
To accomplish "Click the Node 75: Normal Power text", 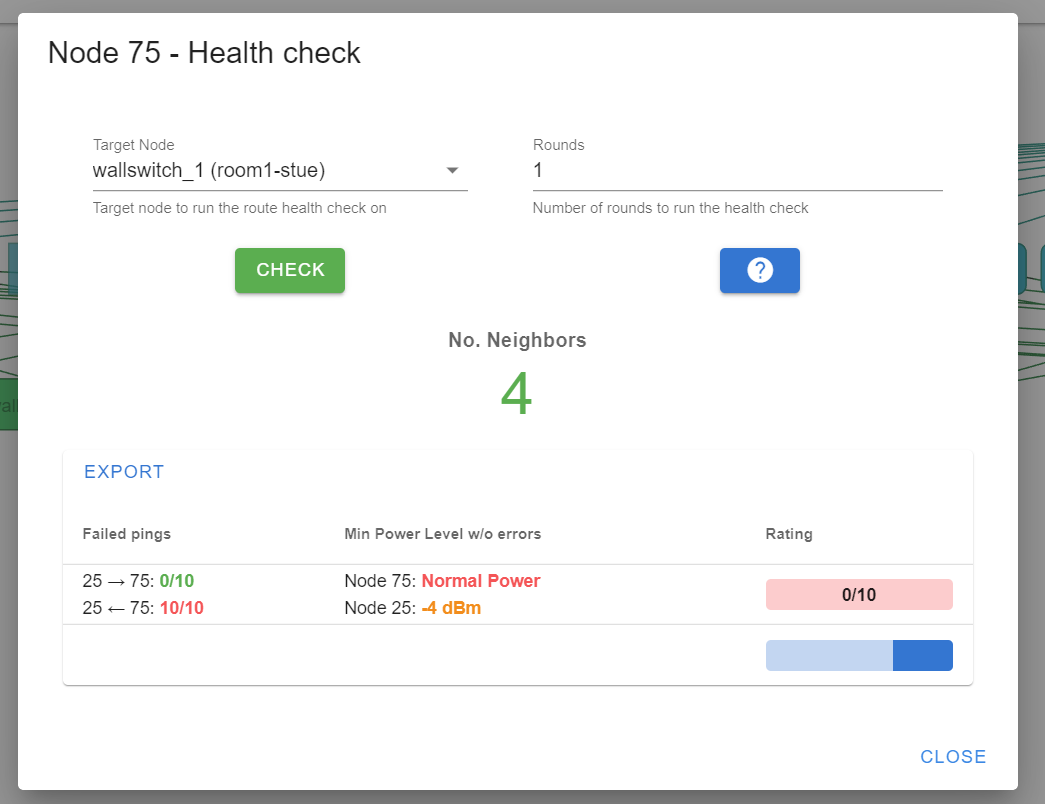I will click(x=445, y=580).
